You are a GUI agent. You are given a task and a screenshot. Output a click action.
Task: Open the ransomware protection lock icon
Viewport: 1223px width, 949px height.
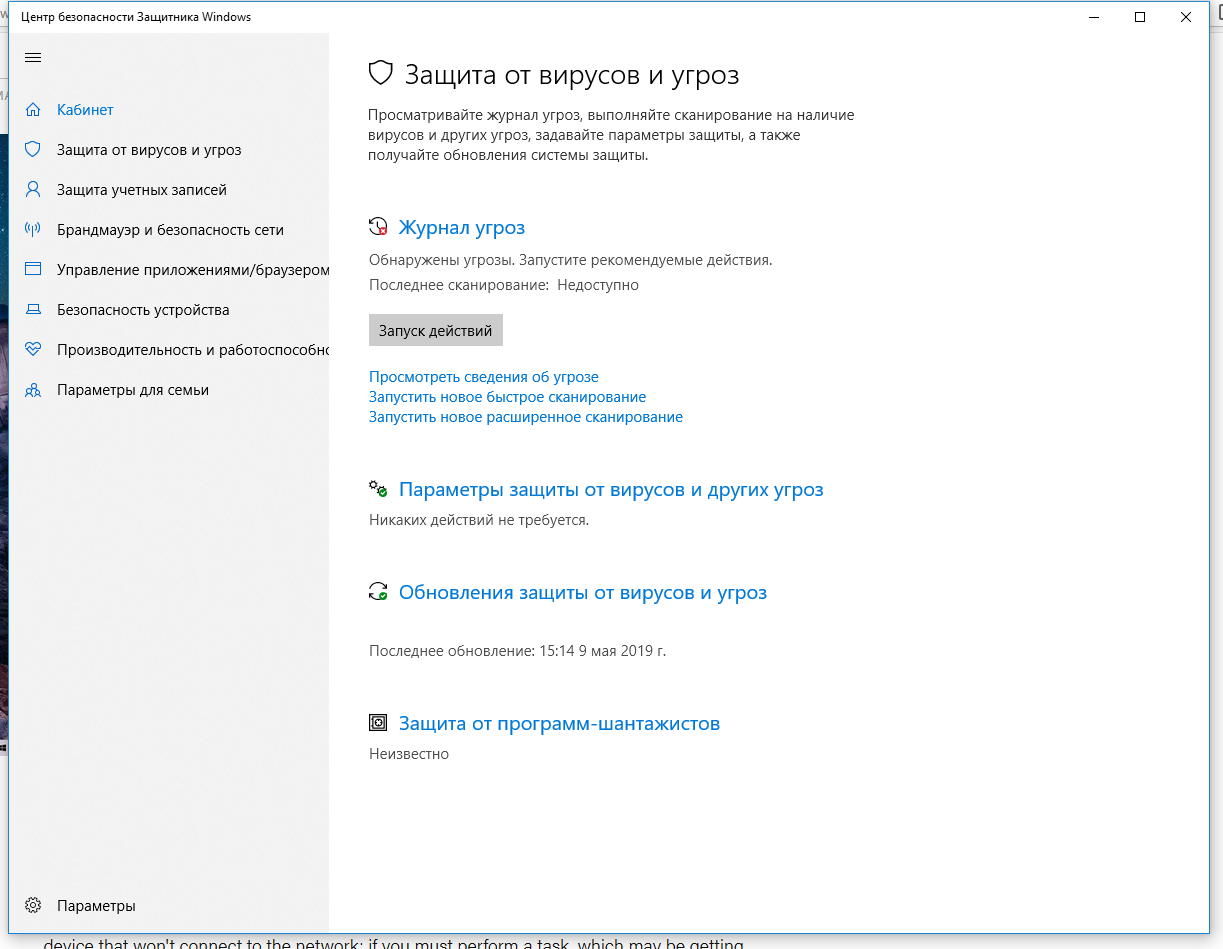coord(379,722)
